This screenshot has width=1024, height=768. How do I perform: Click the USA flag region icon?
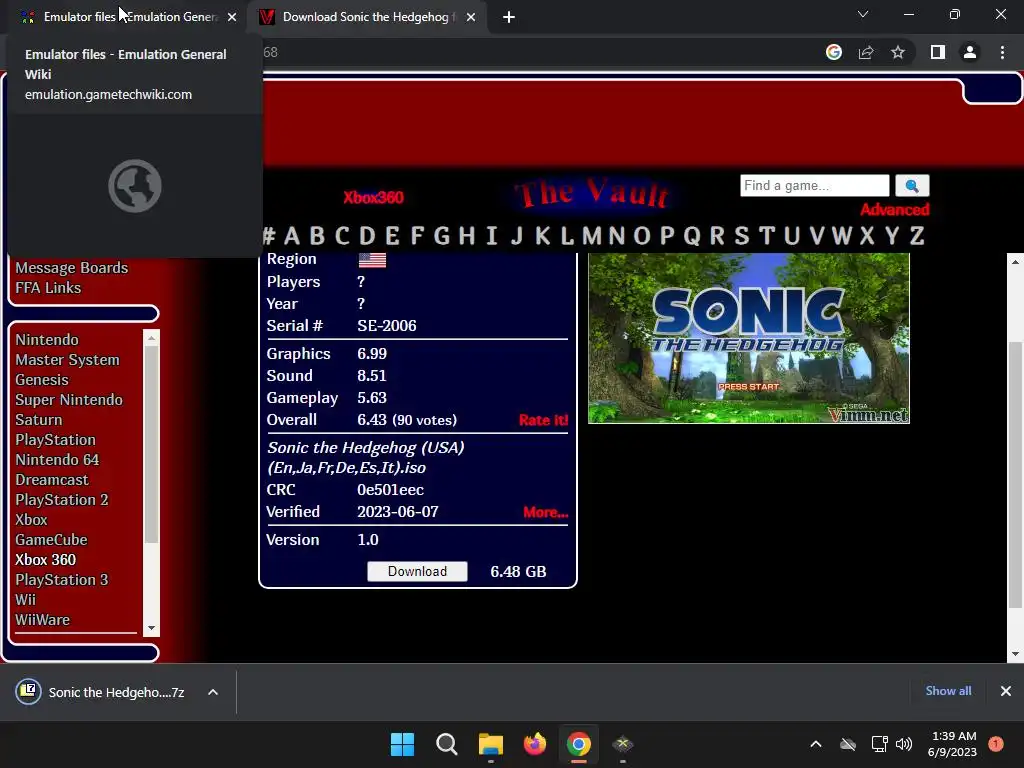point(372,260)
